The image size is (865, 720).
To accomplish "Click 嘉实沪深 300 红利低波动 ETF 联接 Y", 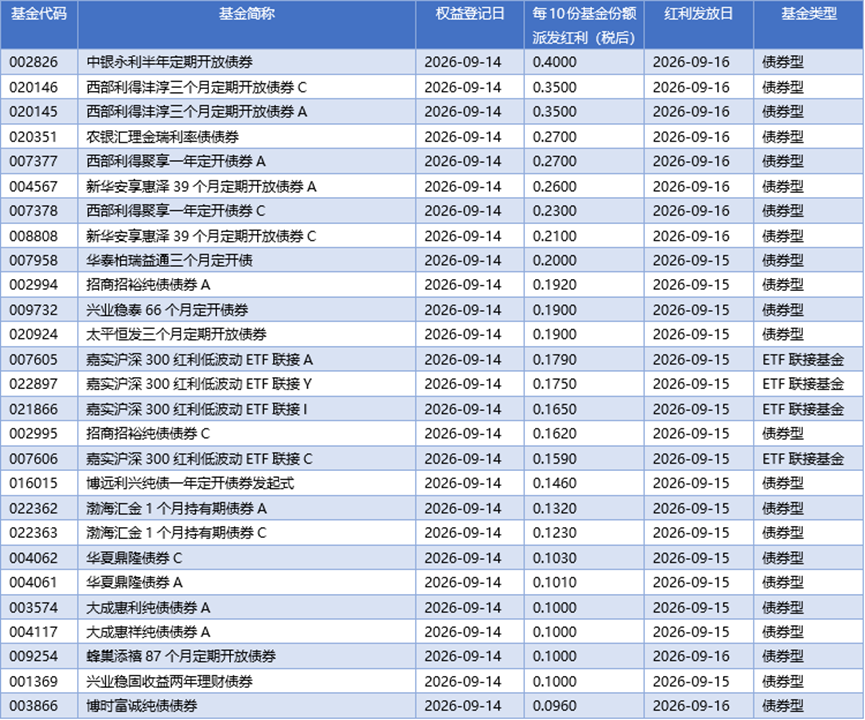I will coord(199,384).
